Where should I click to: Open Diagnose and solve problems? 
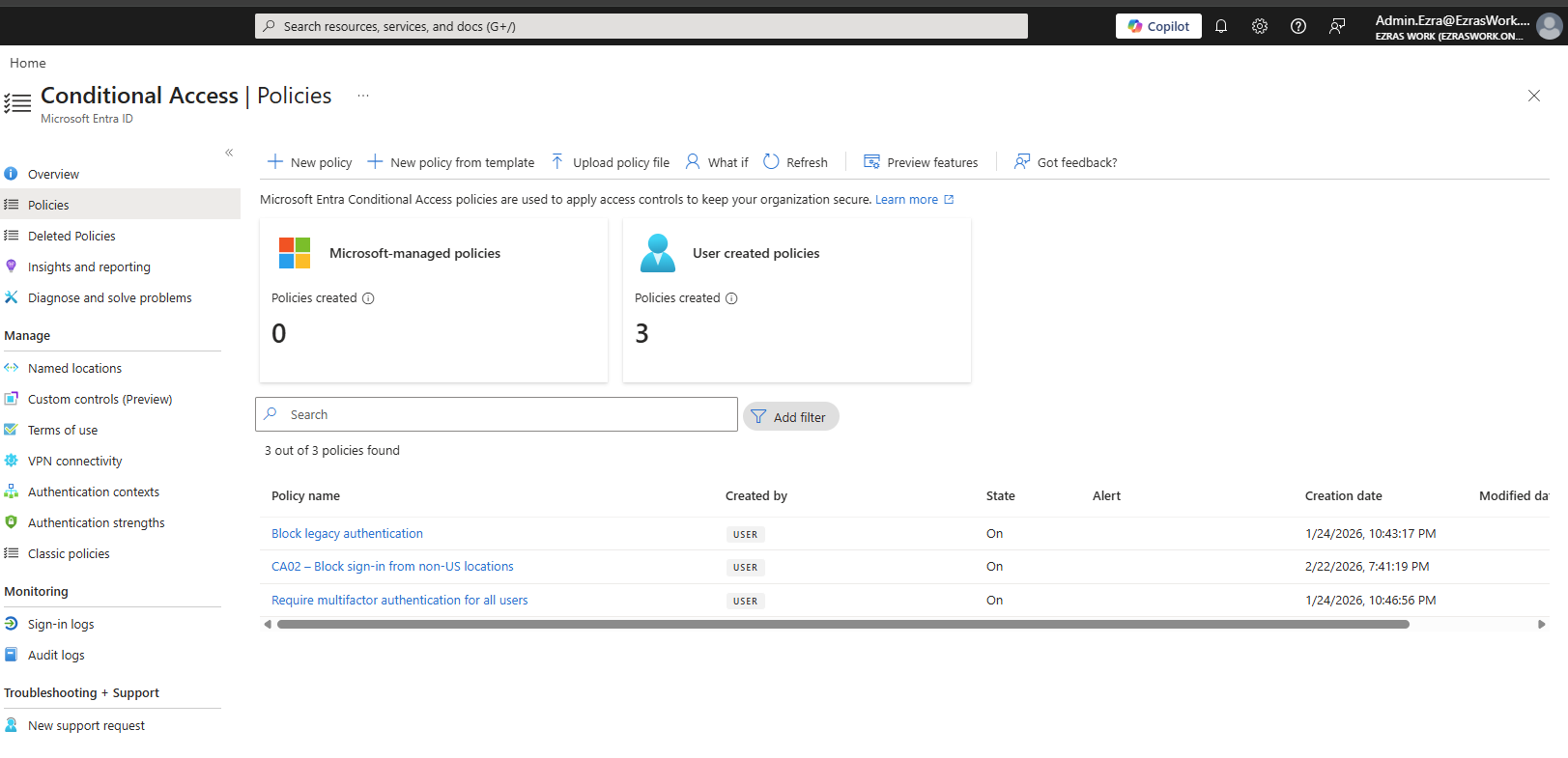click(109, 297)
